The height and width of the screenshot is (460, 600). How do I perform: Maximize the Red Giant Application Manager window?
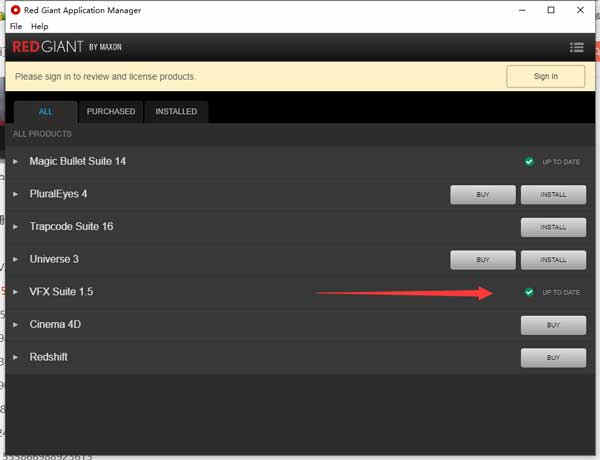551,10
